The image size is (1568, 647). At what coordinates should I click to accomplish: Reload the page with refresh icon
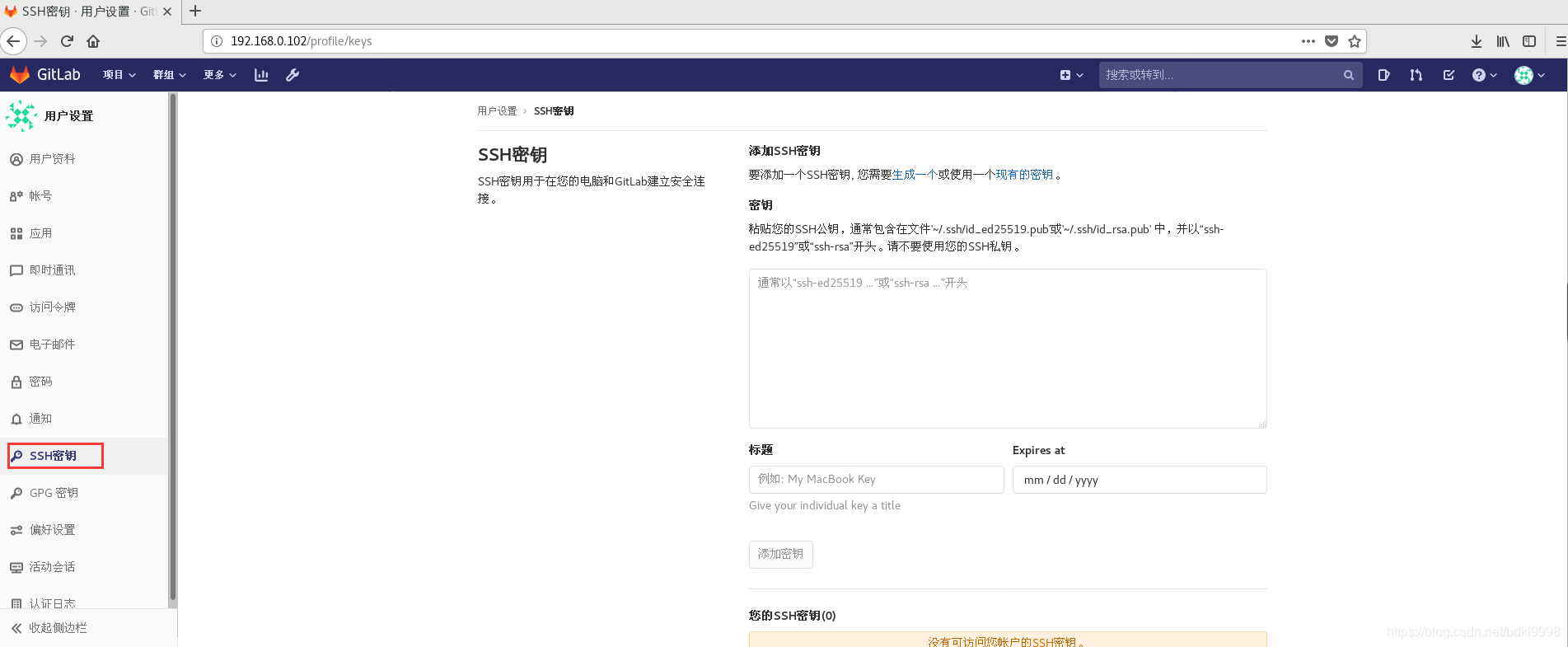[67, 41]
